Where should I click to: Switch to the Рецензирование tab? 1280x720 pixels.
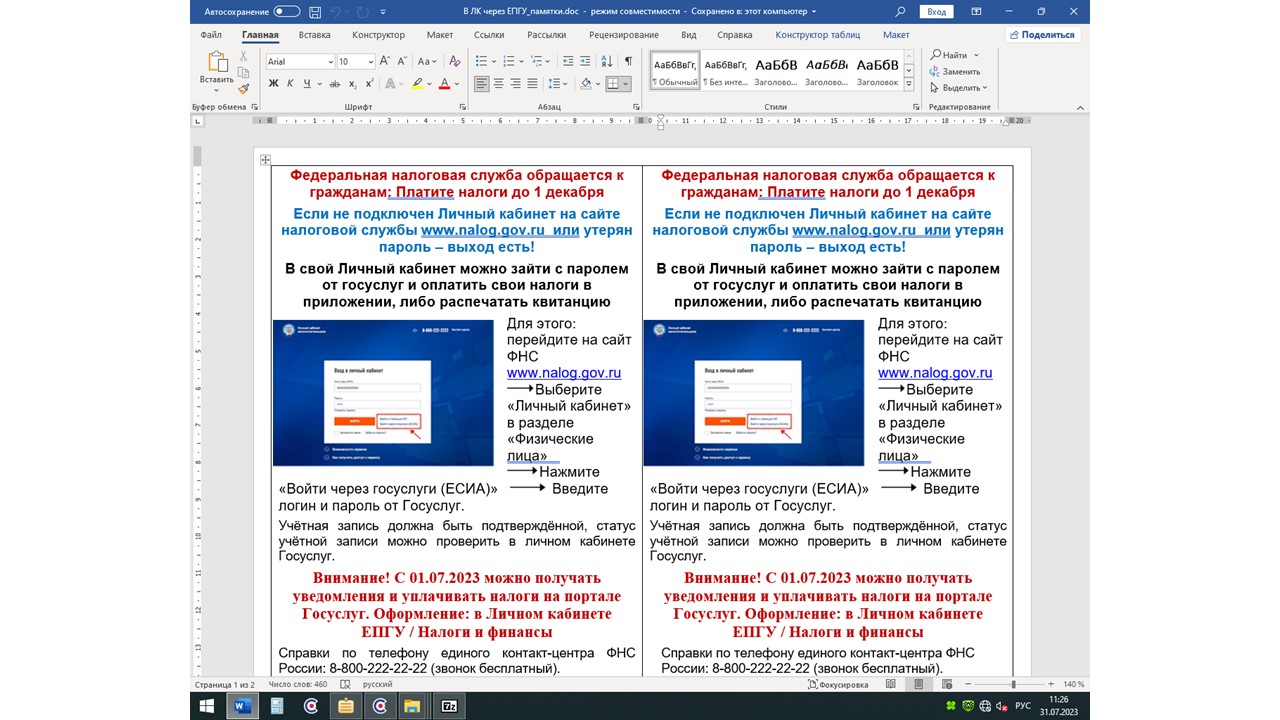(624, 35)
